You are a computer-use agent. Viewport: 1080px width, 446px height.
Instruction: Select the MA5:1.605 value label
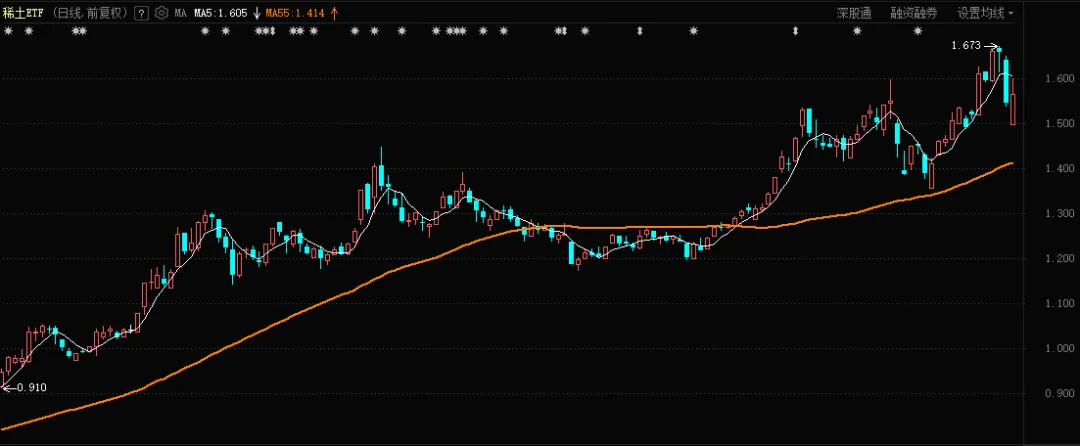(220, 13)
